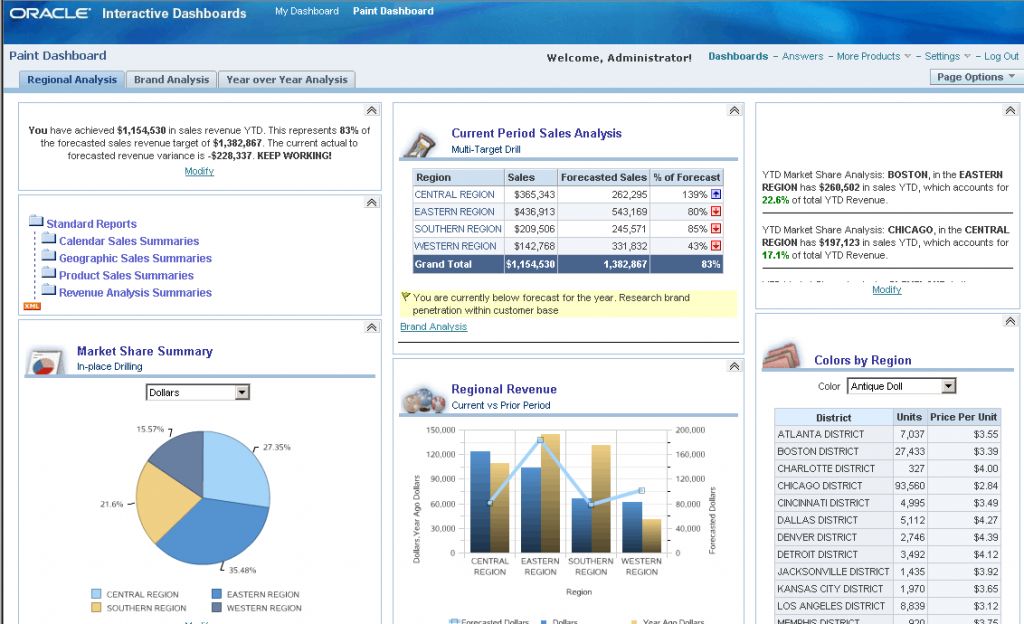
Task: Open Revenue Analysis Summaries report folder
Action: (x=135, y=292)
